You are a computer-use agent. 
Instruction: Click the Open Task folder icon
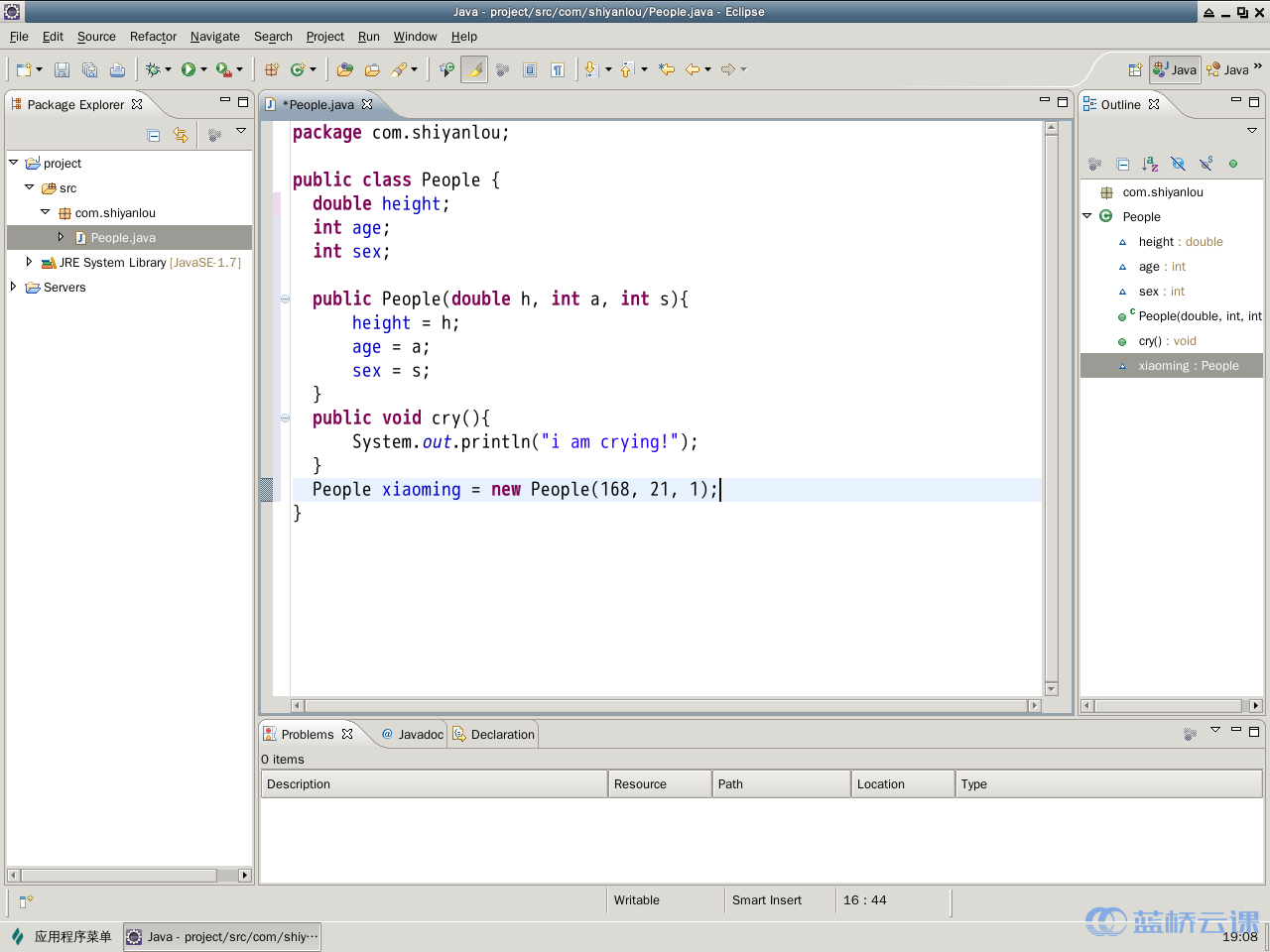[x=373, y=69]
